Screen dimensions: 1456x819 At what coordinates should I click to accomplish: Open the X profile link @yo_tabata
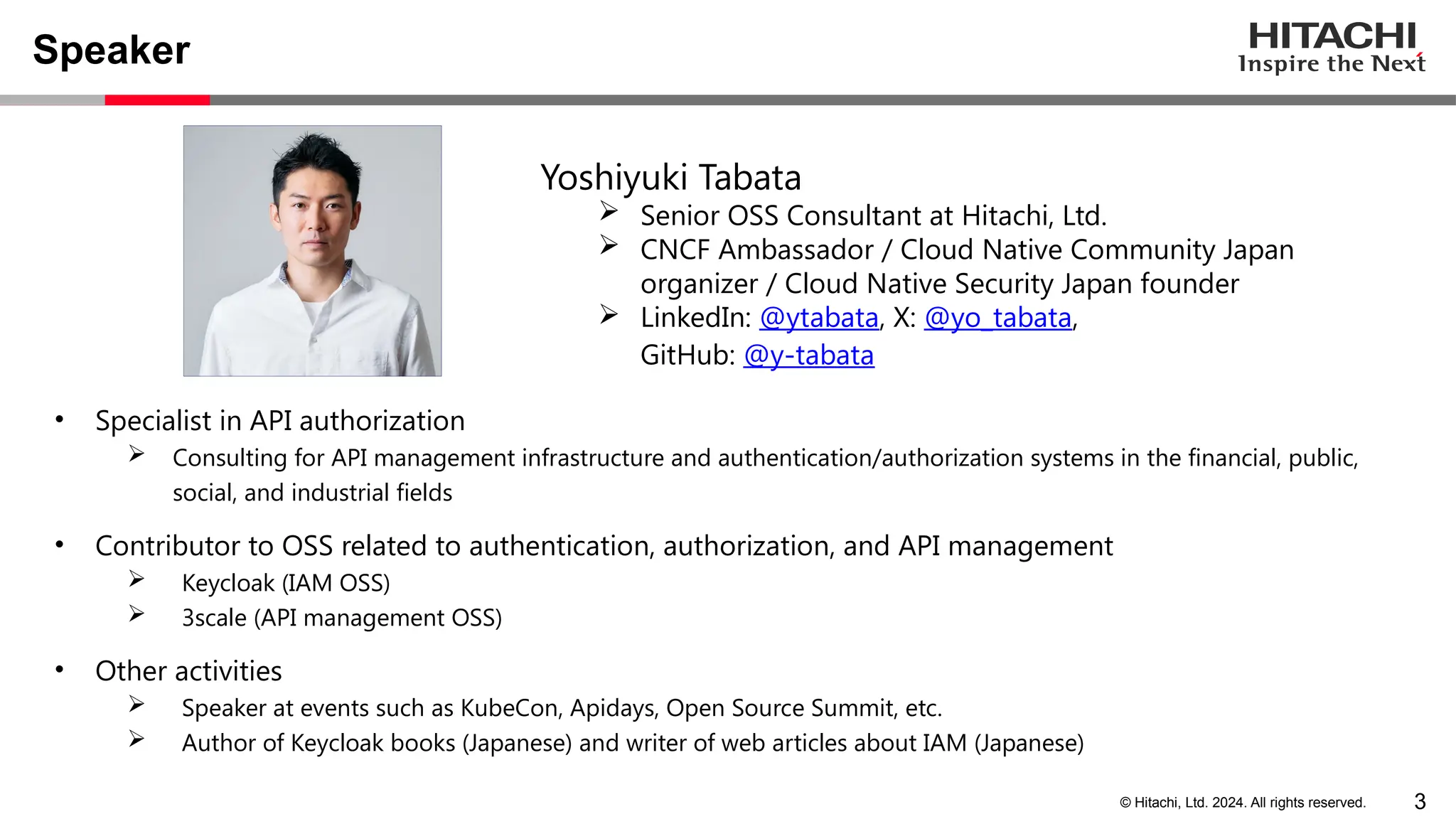click(997, 318)
